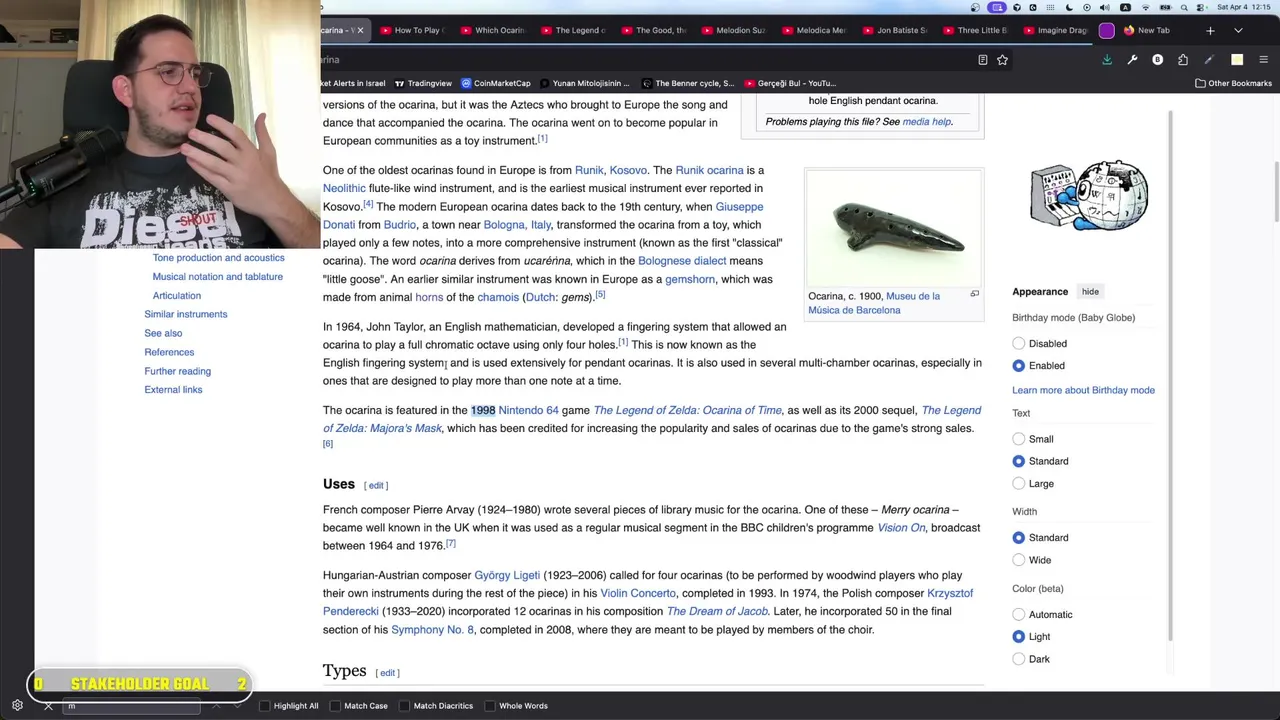The width and height of the screenshot is (1280, 720).
Task: Select Automatic color mode
Action: (1018, 615)
